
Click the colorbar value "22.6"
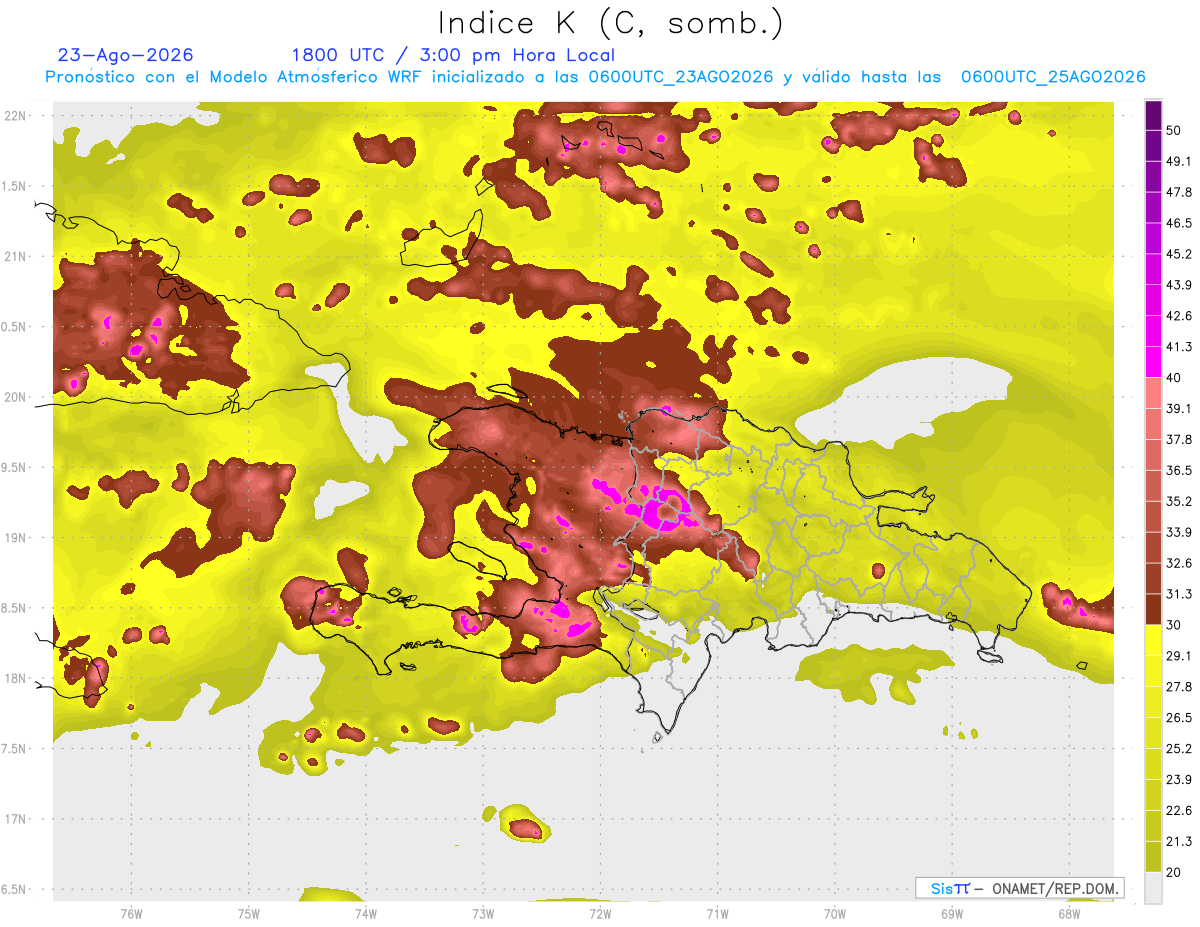[1179, 810]
